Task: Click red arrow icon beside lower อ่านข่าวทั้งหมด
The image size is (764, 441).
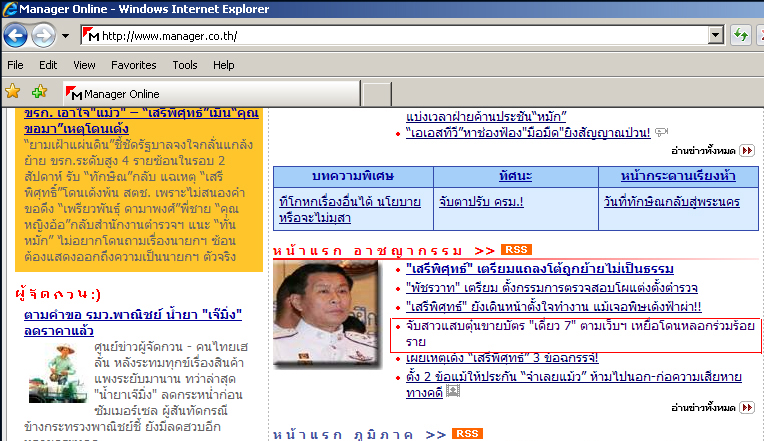Action: (x=746, y=407)
